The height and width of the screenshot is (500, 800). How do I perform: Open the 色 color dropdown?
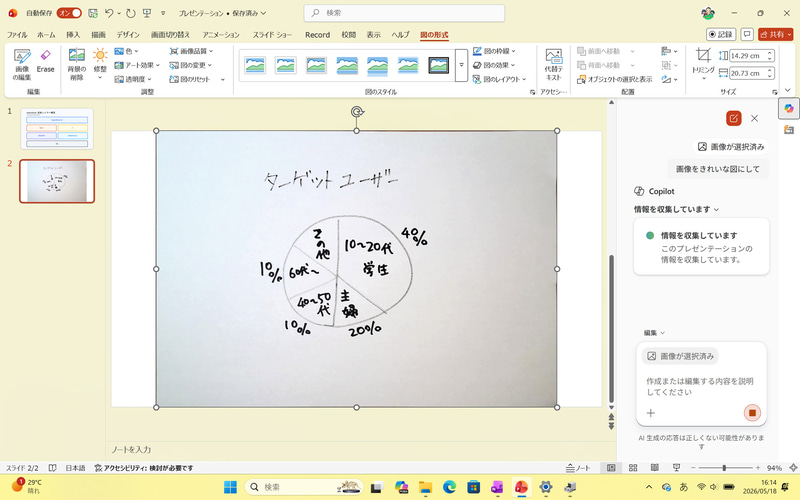(x=127, y=51)
